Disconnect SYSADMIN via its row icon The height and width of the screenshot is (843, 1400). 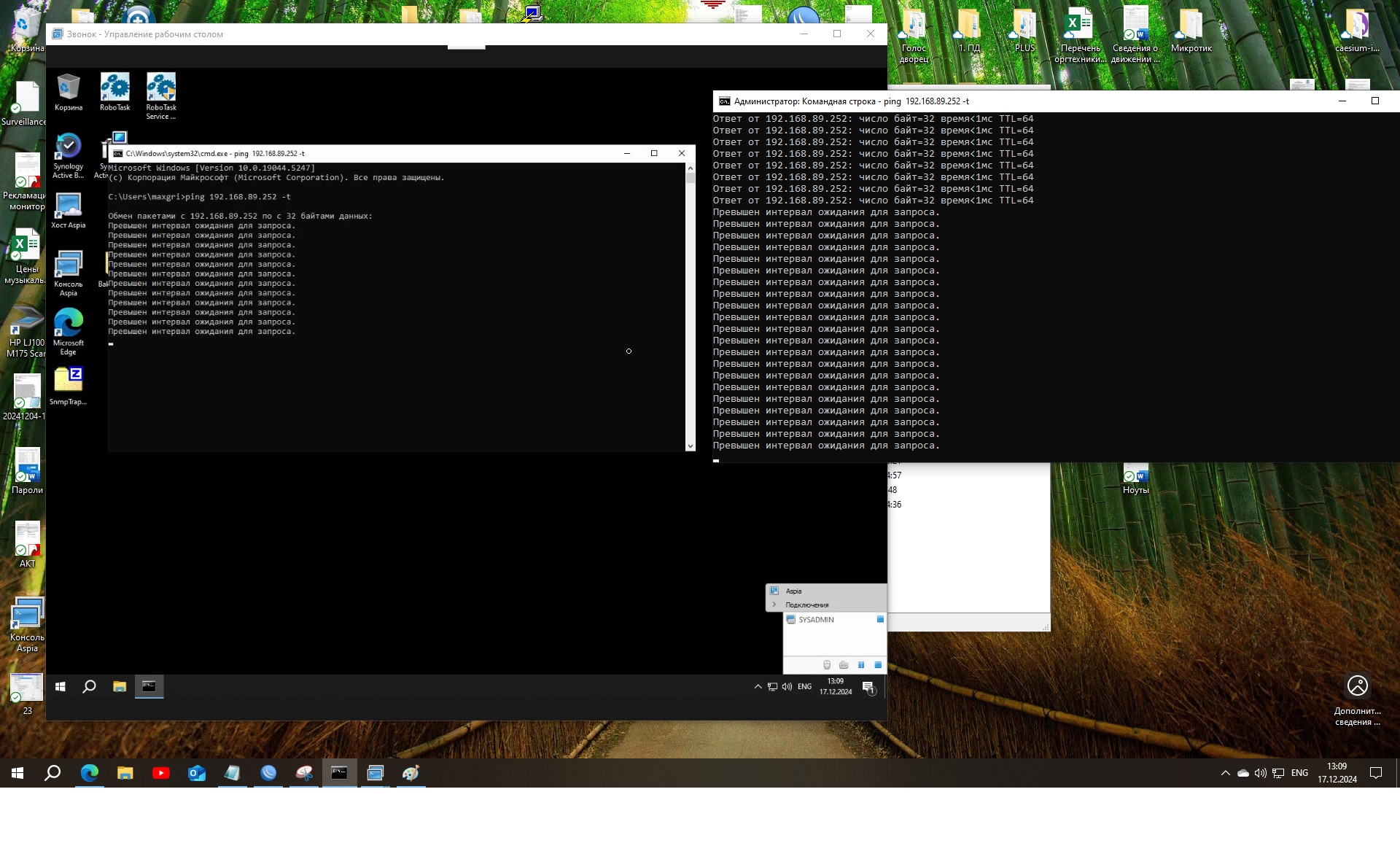880,619
